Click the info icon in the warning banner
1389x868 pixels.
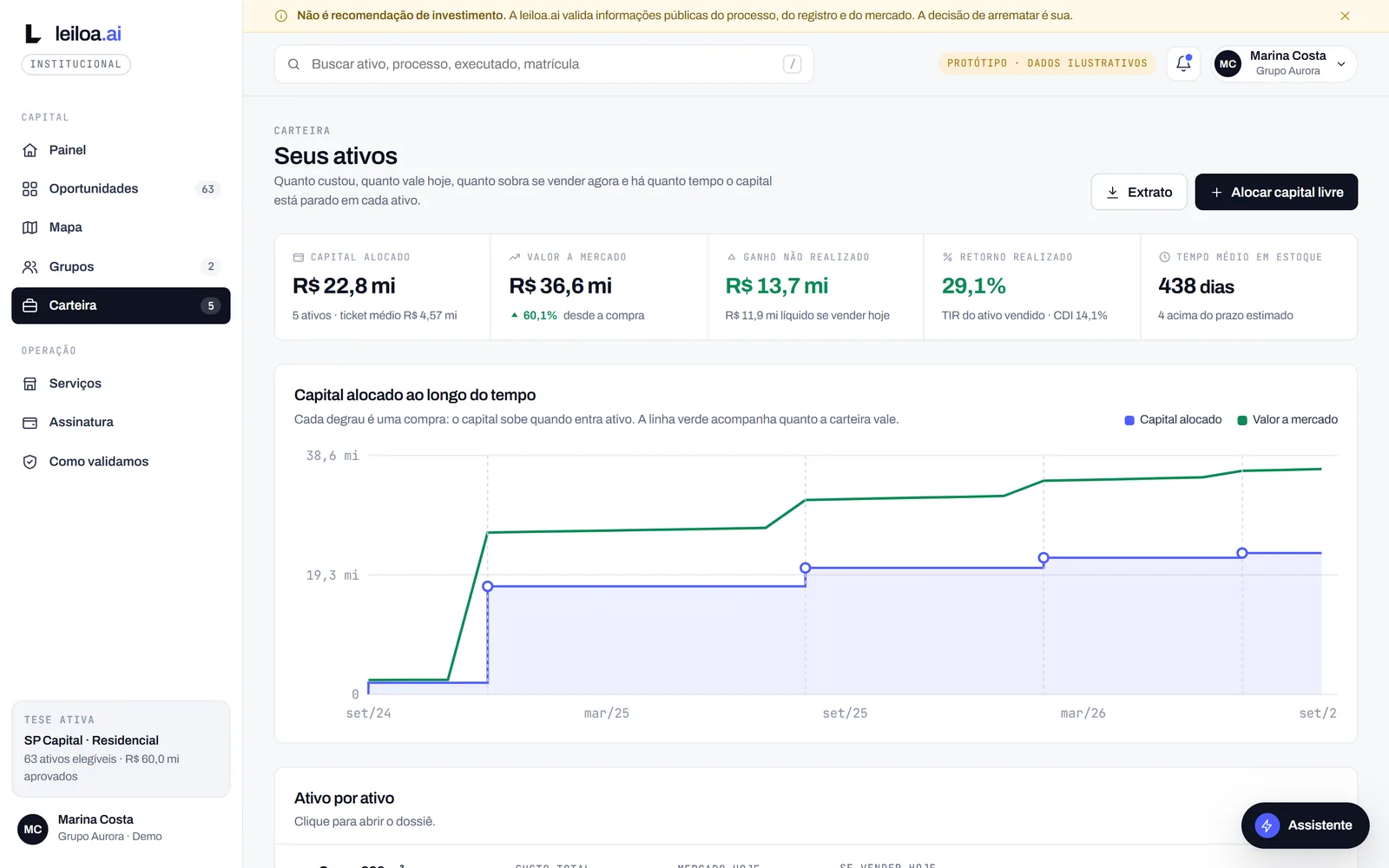(x=281, y=16)
